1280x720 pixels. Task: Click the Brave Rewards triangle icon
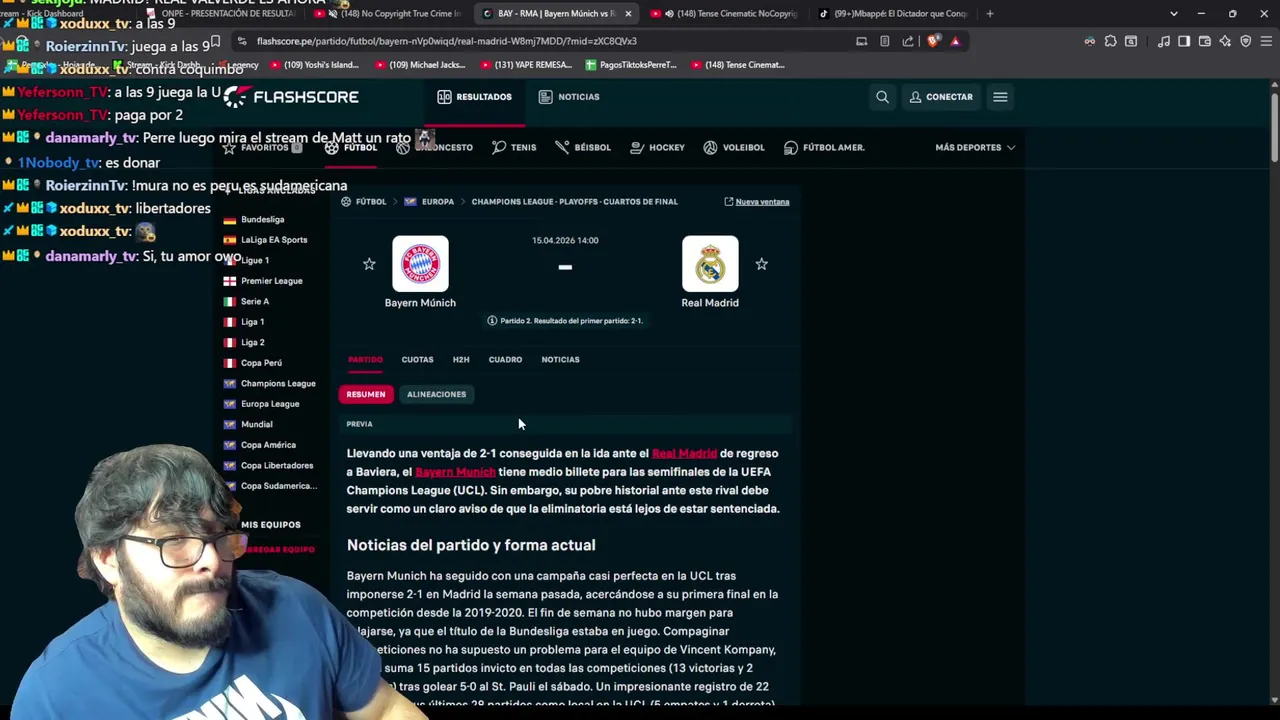pyautogui.click(x=955, y=41)
